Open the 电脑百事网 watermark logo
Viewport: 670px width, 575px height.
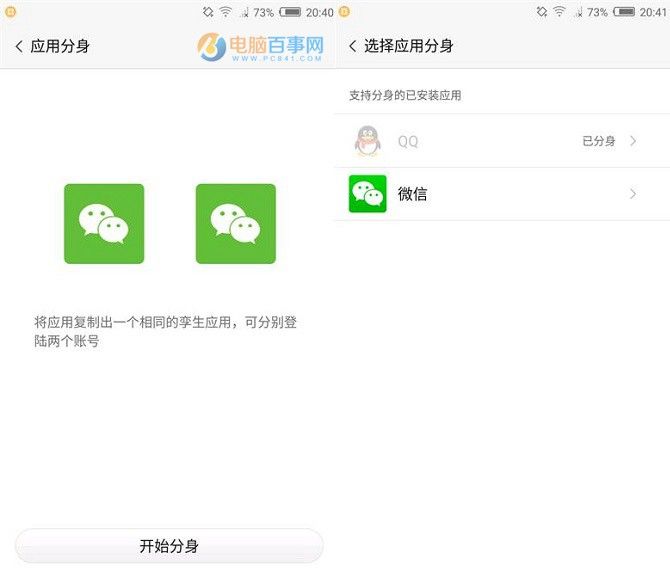pos(262,47)
